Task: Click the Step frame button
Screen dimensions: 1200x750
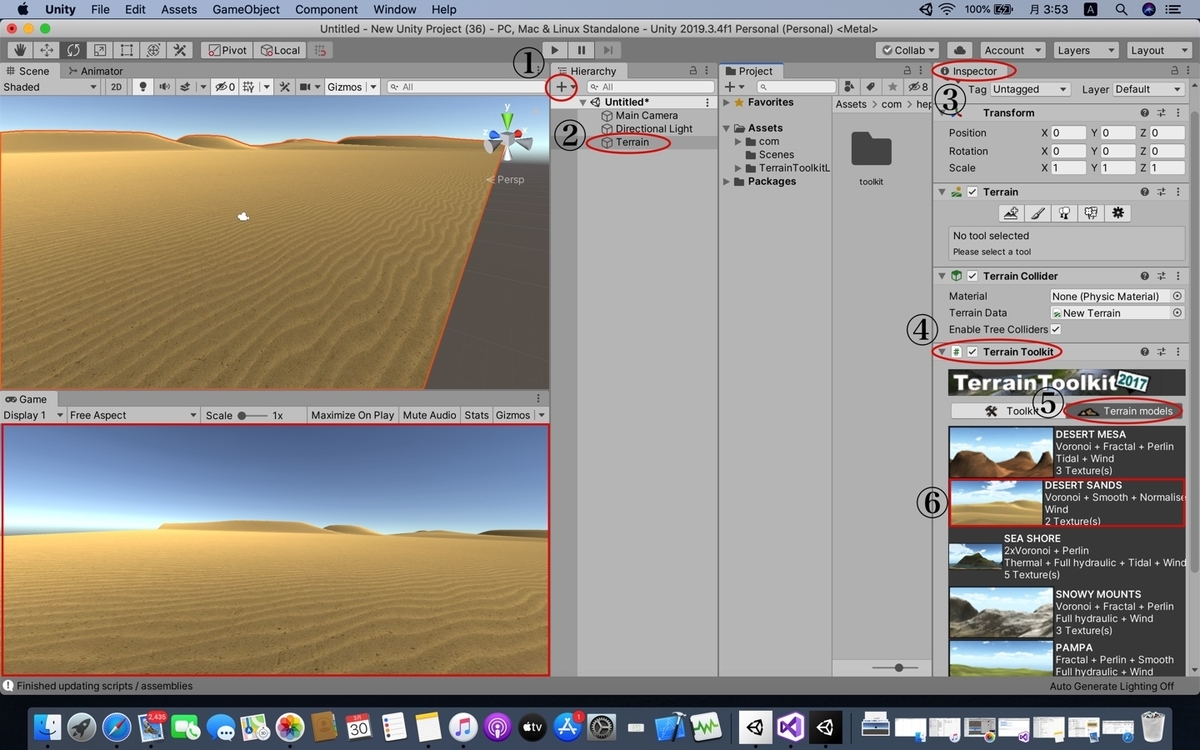Action: 608,50
